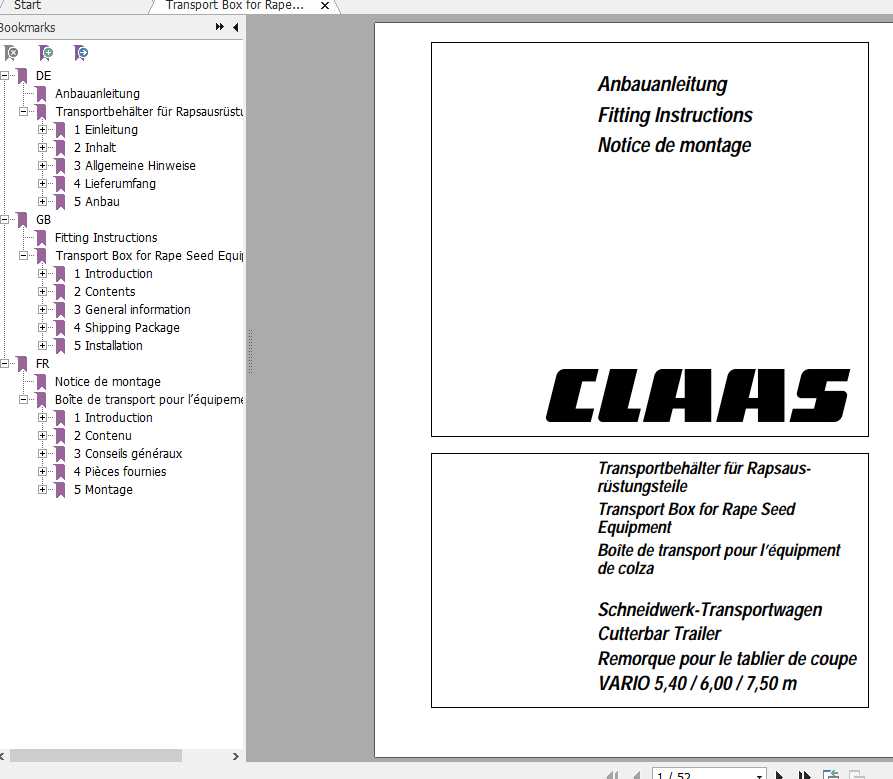Screen dimensions: 893x779
Task: Select the Transport Box for Rape Seed Equi bookmark
Action: tap(149, 255)
